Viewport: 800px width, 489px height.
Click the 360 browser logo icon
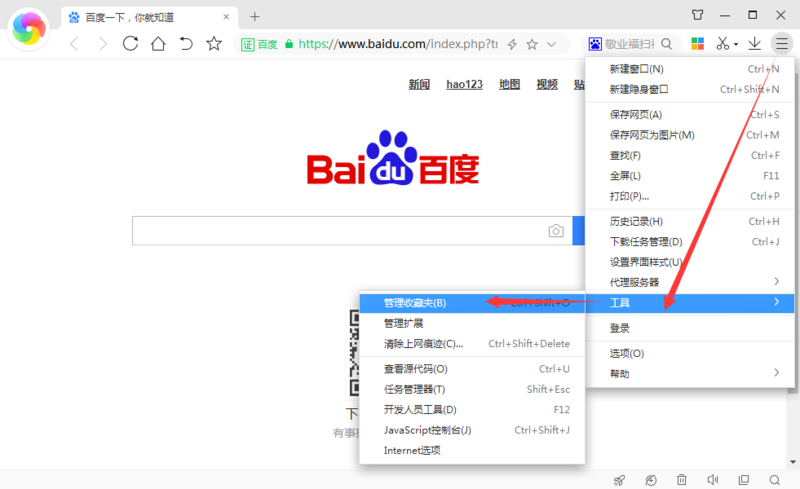(29, 29)
